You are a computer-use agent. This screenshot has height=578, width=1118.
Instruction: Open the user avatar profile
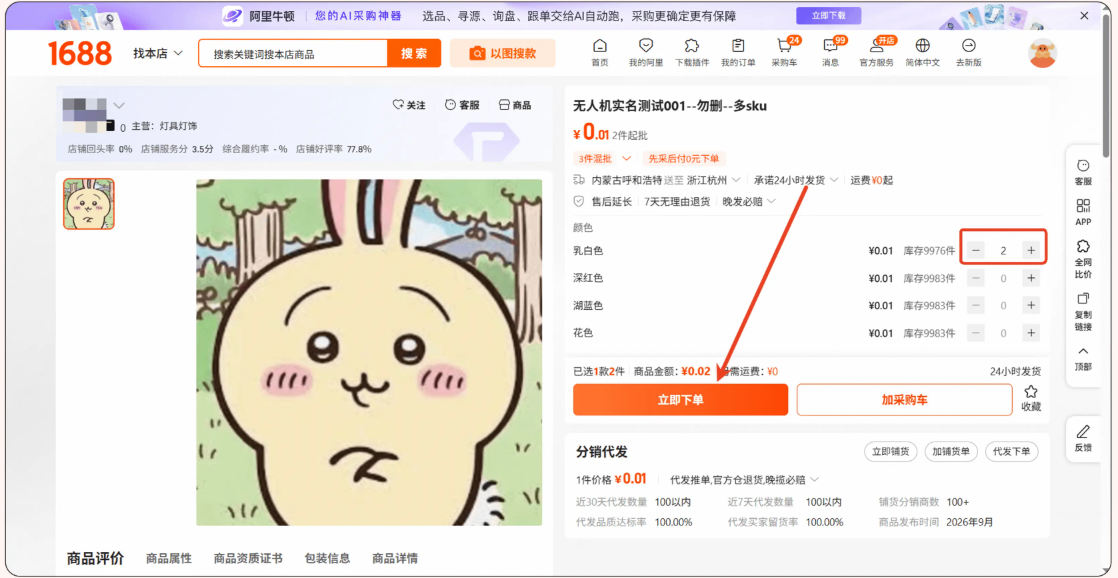click(x=1042, y=53)
